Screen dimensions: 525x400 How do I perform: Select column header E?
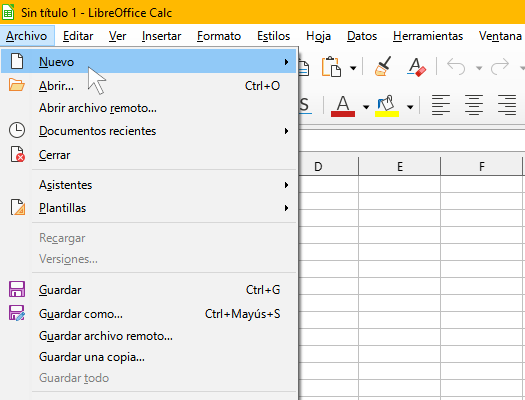click(x=399, y=166)
